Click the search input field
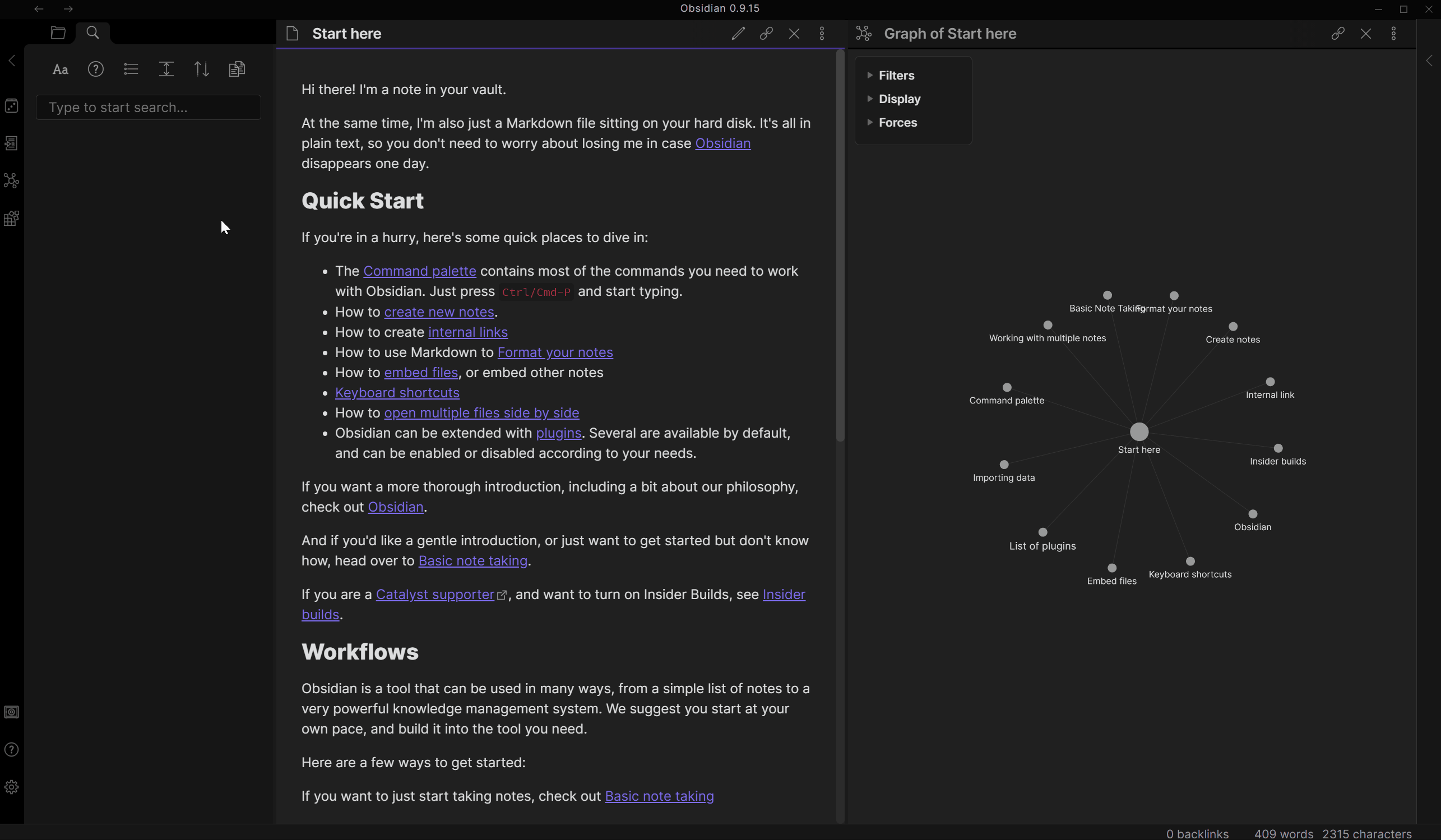 click(x=148, y=107)
